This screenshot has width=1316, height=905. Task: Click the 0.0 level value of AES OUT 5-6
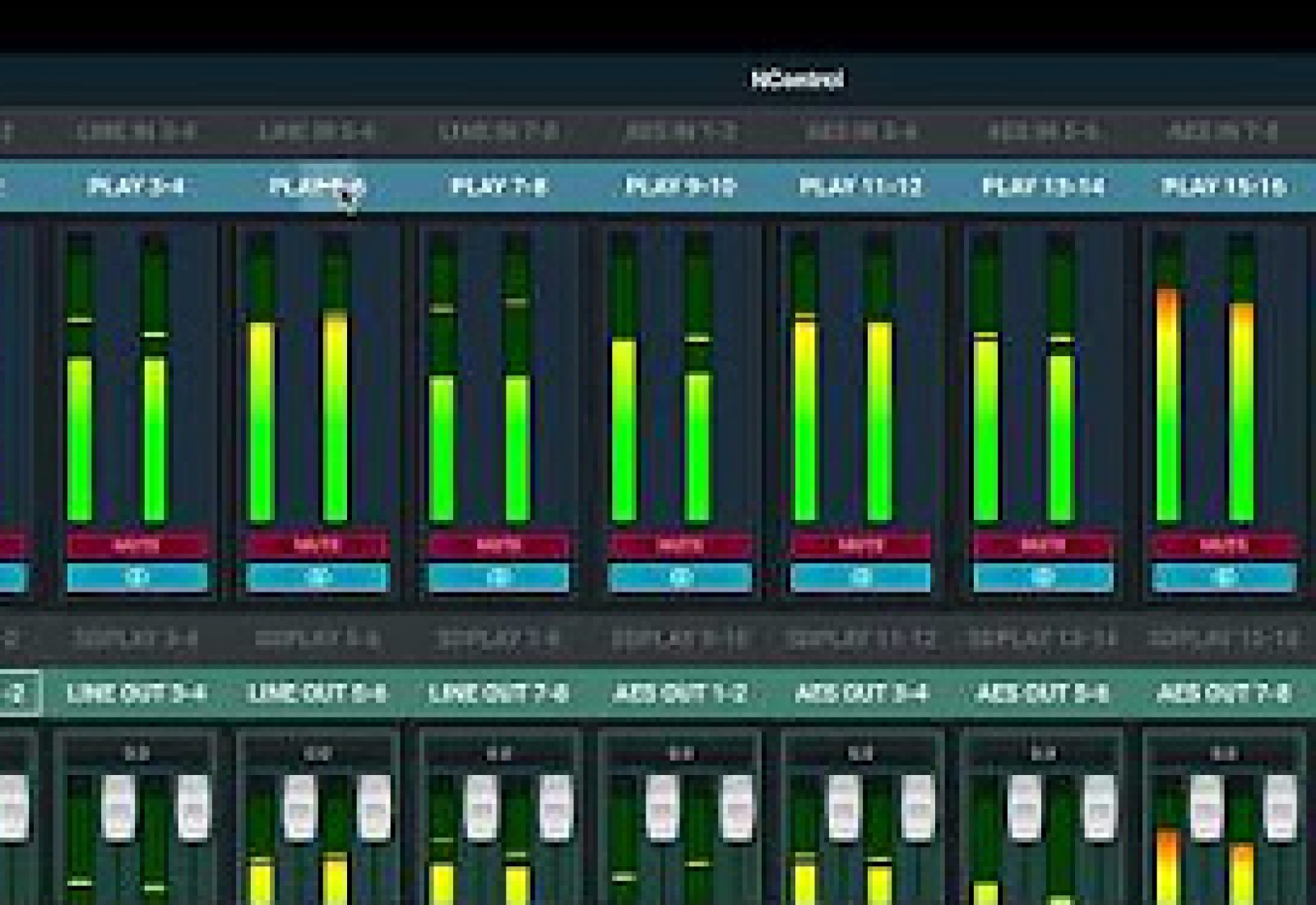pos(1042,753)
